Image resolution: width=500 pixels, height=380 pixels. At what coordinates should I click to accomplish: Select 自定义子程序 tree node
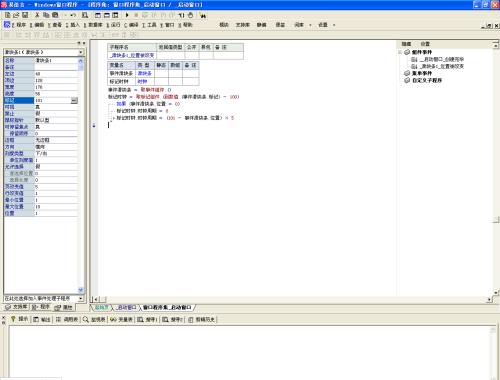coord(427,80)
